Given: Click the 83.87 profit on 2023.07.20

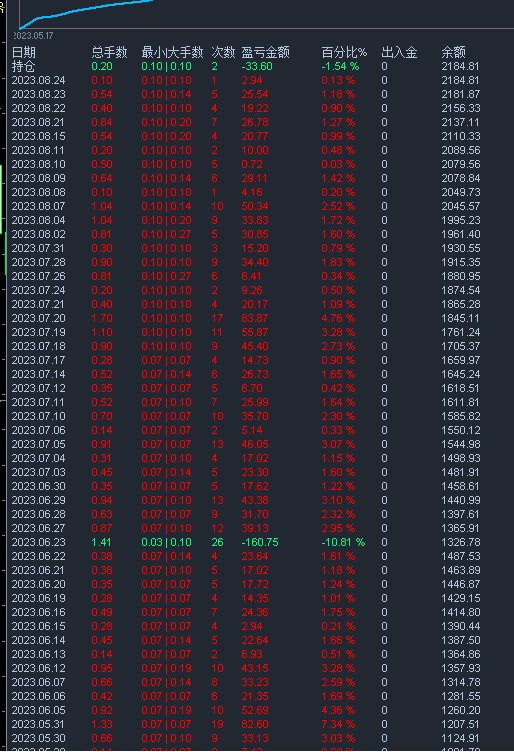Looking at the screenshot, I should [x=255, y=318].
